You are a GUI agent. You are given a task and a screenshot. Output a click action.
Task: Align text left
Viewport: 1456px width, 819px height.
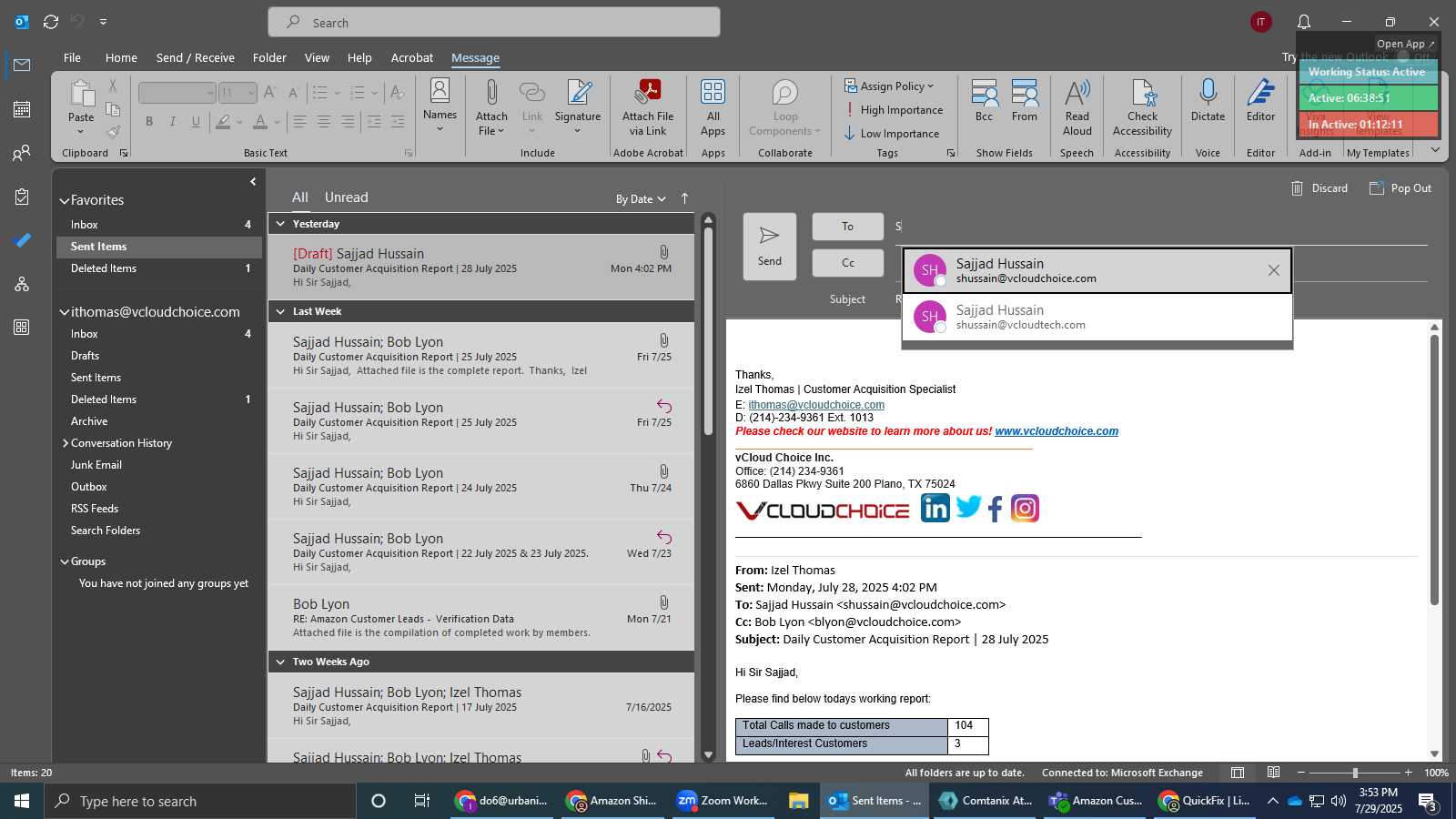[300, 122]
